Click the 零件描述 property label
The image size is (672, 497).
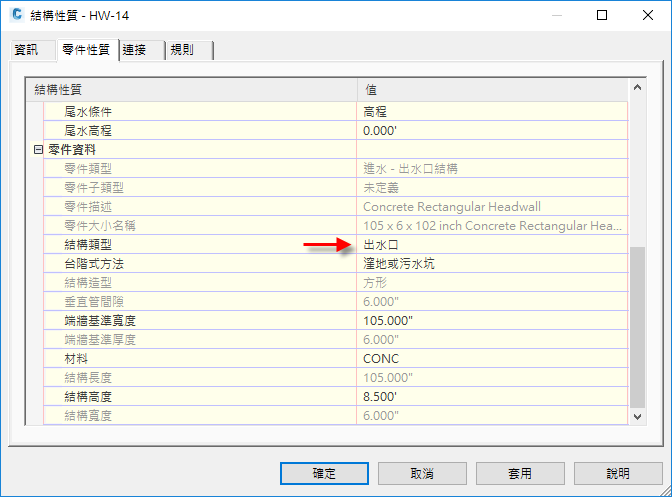88,207
